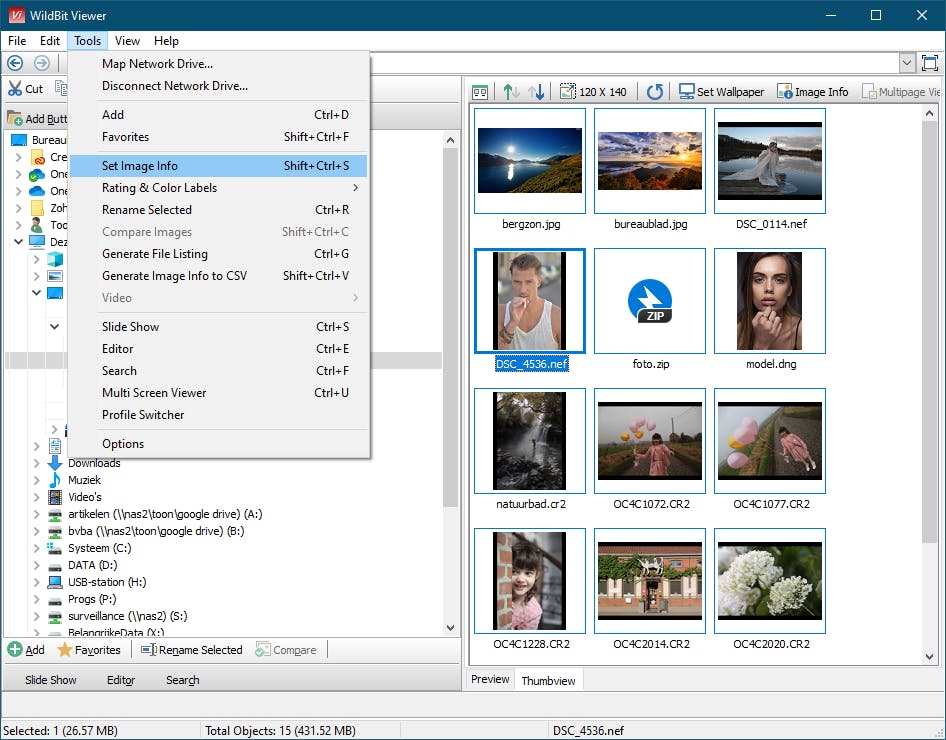Click the thumbnail view layout icon
946x740 pixels.
coord(480,92)
